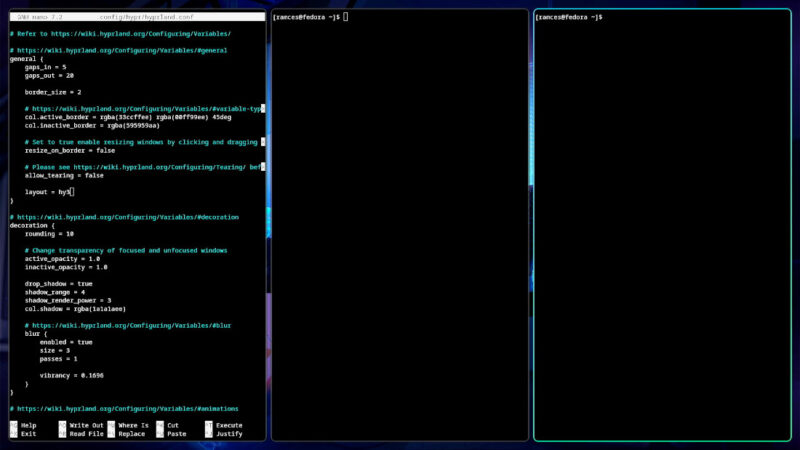The image size is (800, 450).
Task: Click the Replace shortcut in nano
Action: click(127, 434)
